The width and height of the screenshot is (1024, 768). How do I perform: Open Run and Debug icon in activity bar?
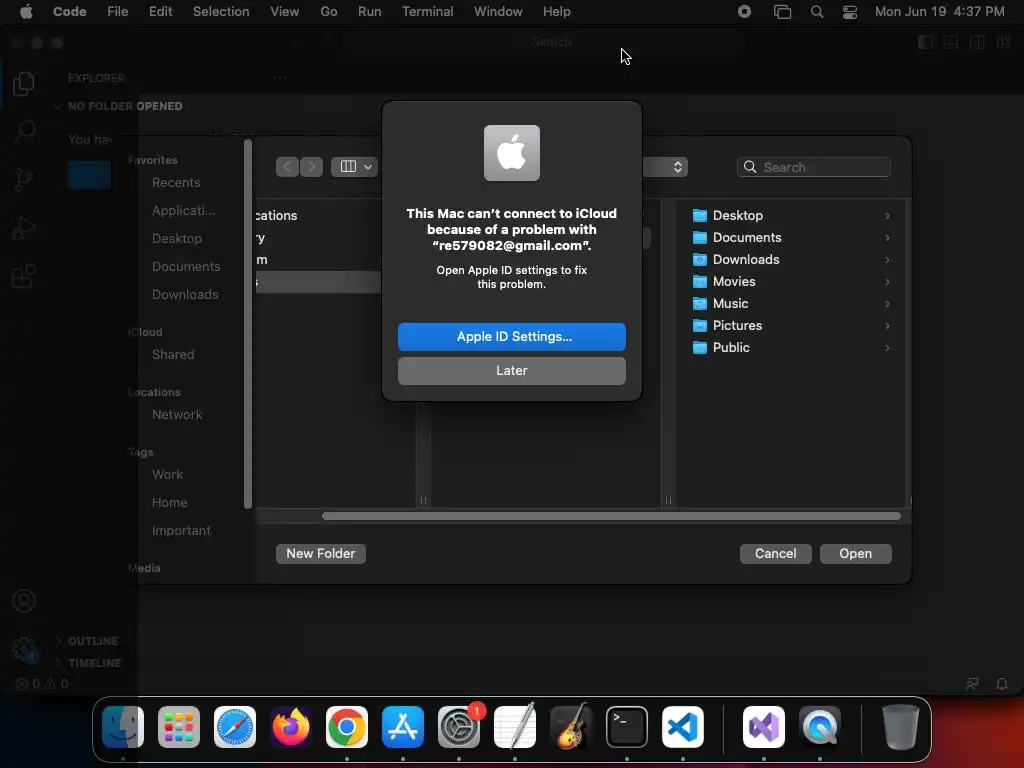(x=24, y=228)
